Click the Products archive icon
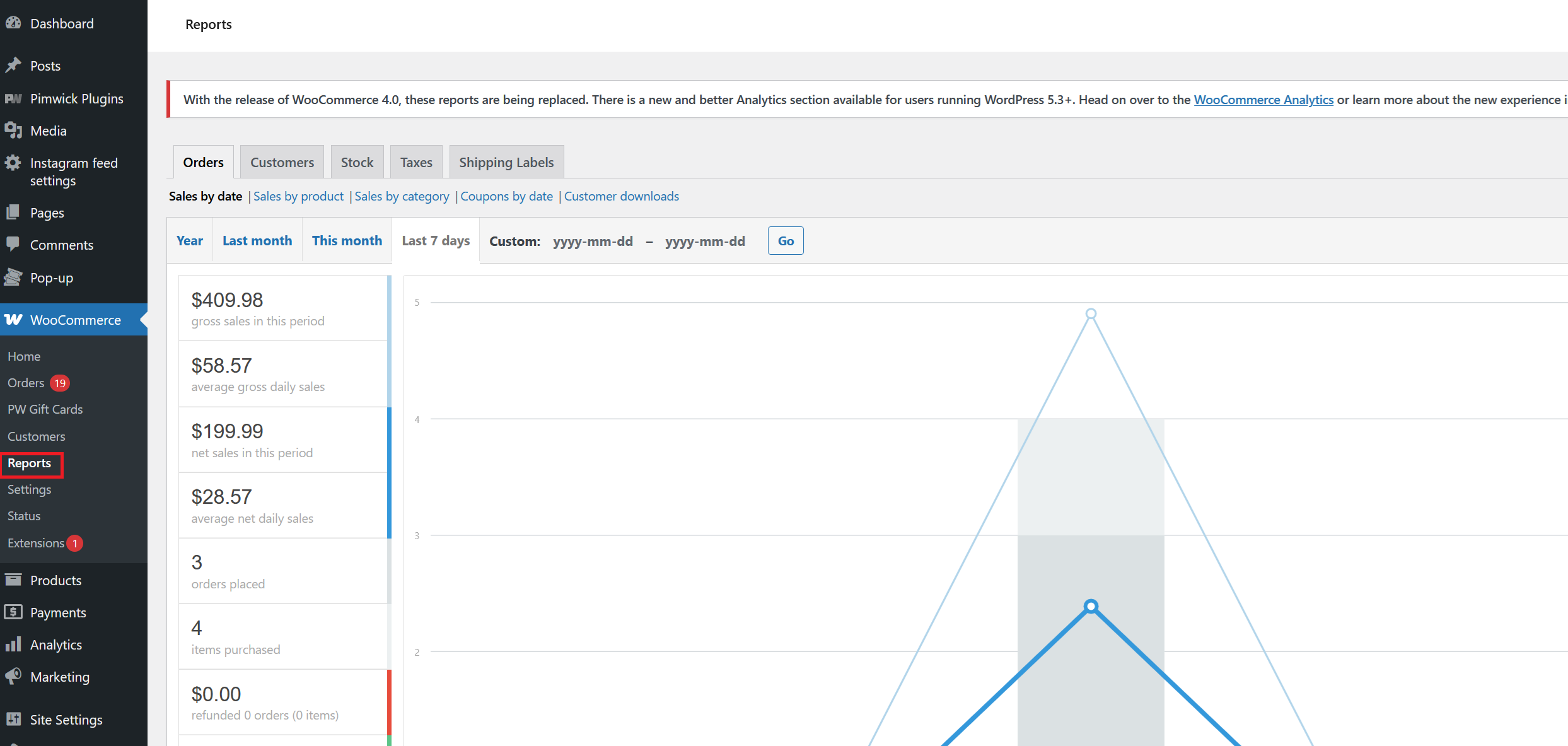1568x746 pixels. coord(13,580)
